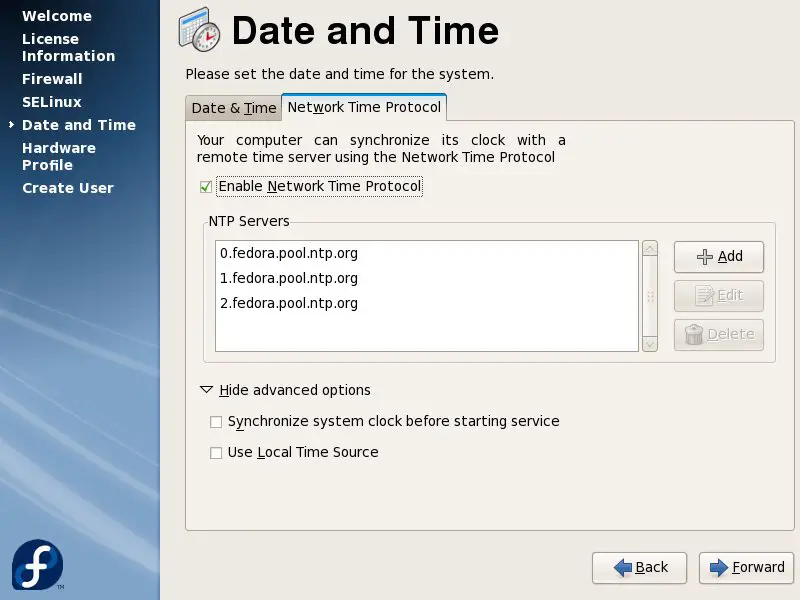
Task: Select the Network Time Protocol tab
Action: click(364, 107)
